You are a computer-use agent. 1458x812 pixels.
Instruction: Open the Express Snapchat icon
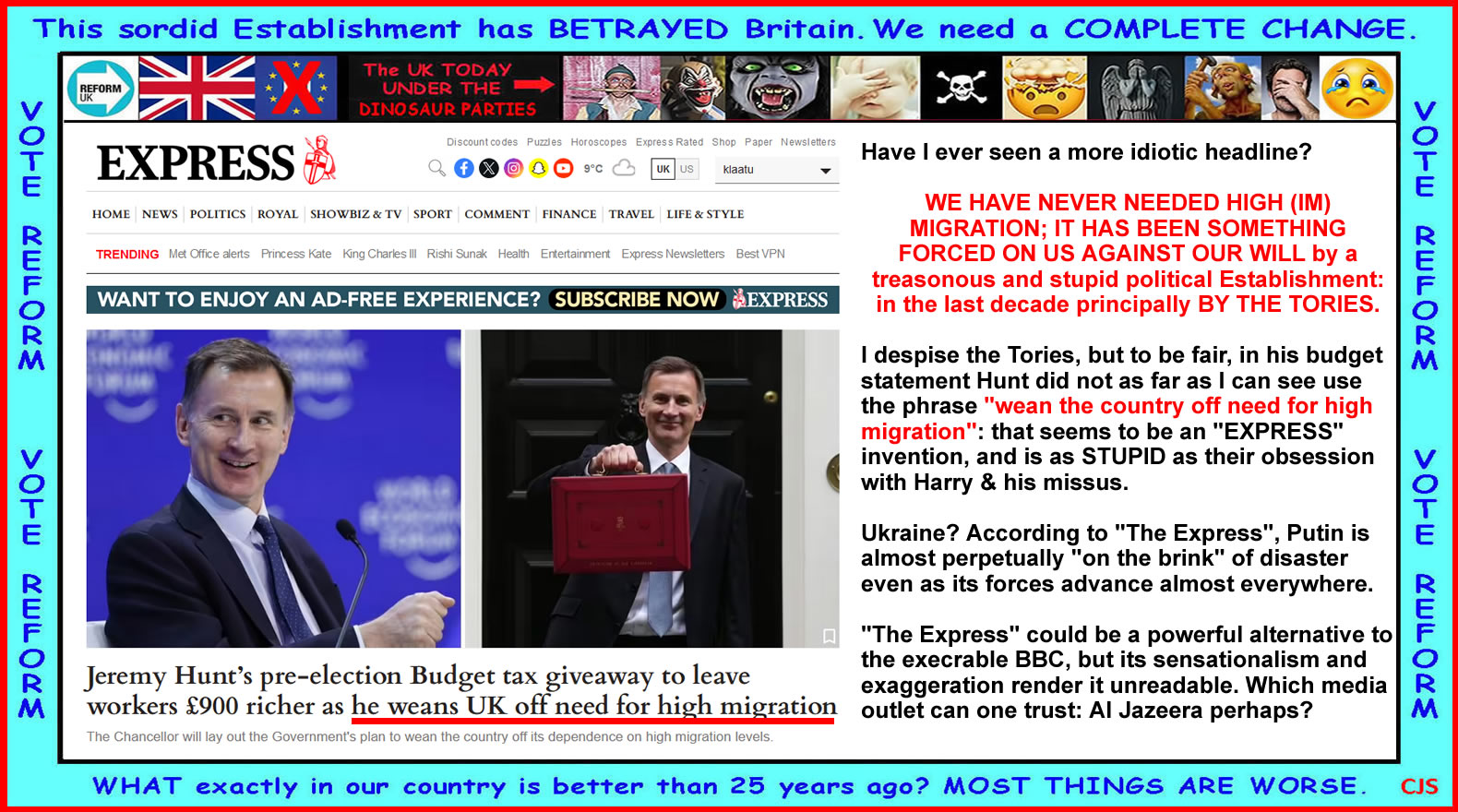coord(539,168)
